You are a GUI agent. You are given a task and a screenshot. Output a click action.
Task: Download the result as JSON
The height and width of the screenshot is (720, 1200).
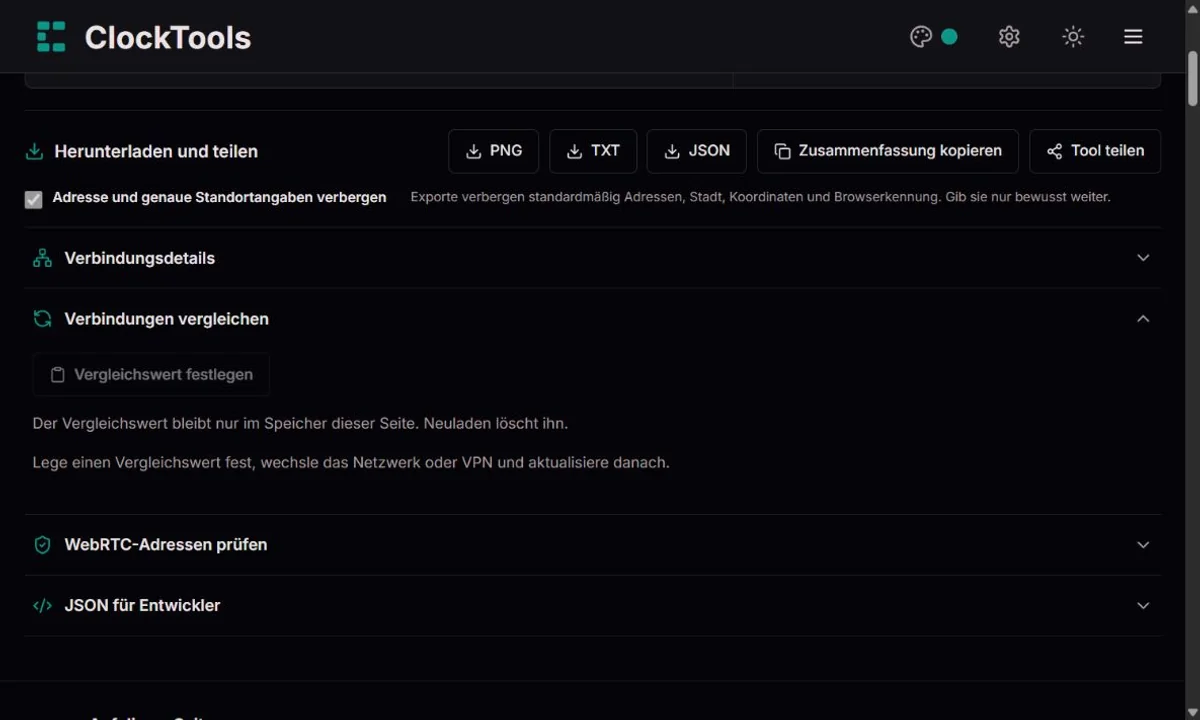click(697, 151)
